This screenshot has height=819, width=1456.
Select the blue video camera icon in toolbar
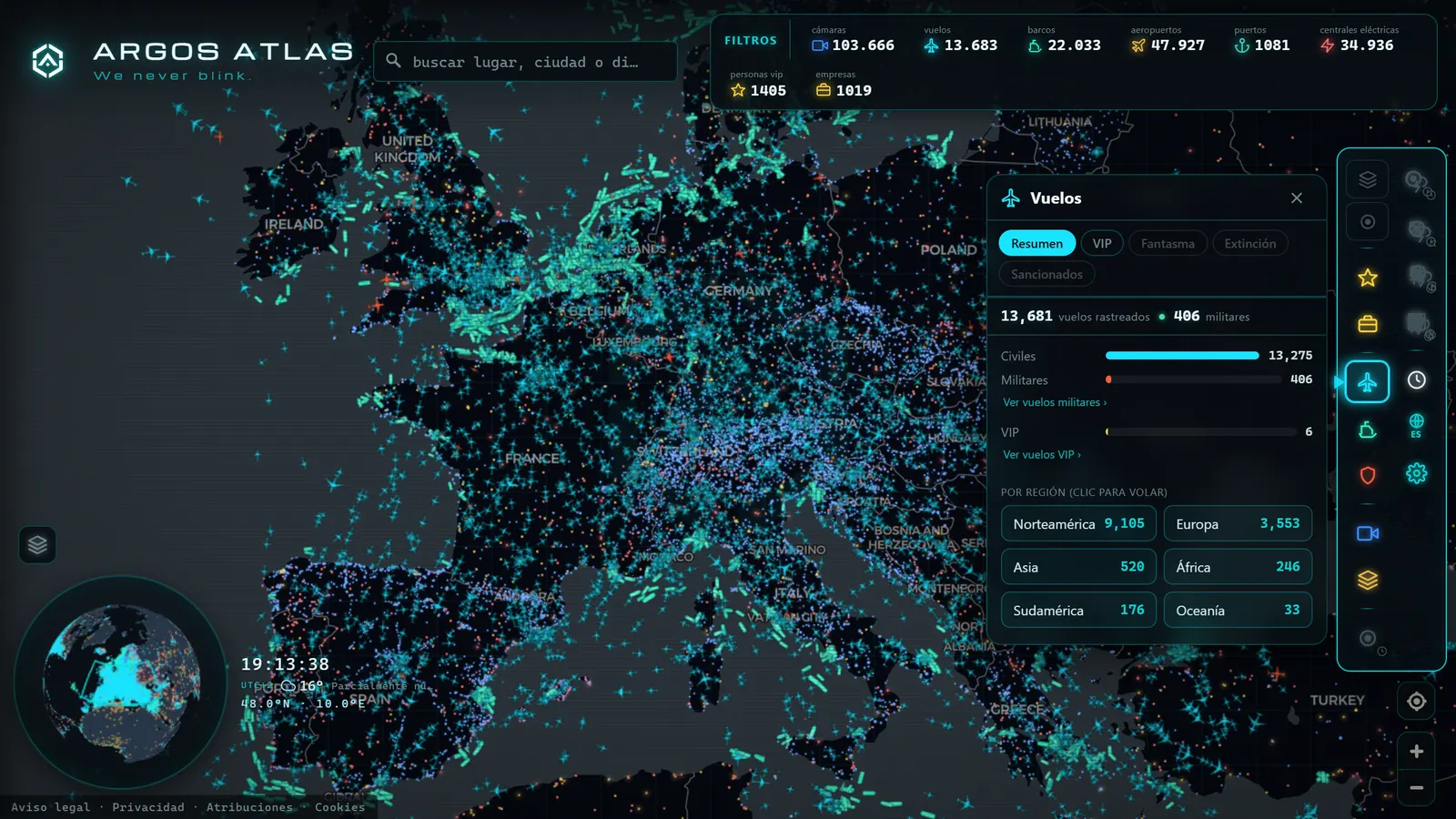(1368, 533)
